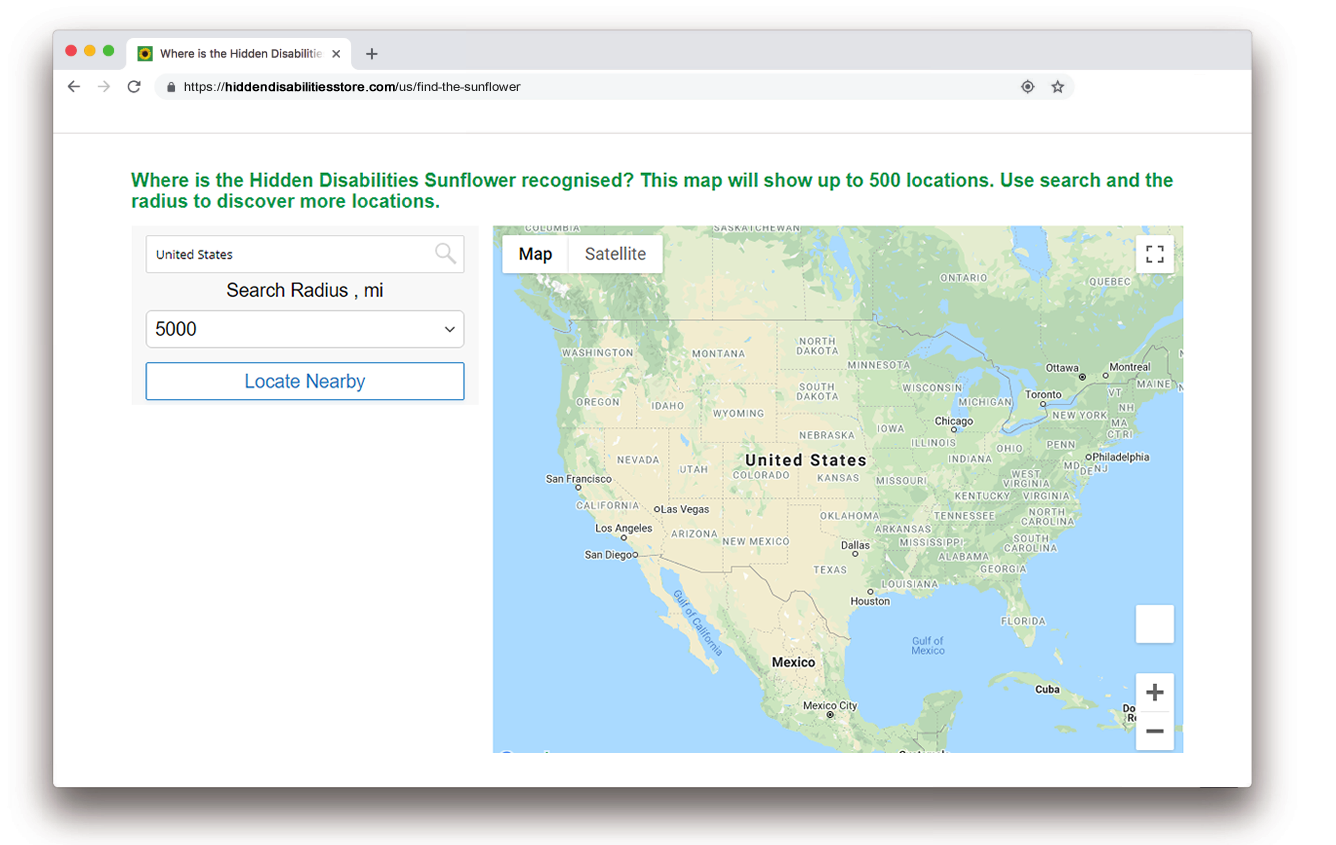
Task: Click the COLORADO state label
Action: [762, 475]
